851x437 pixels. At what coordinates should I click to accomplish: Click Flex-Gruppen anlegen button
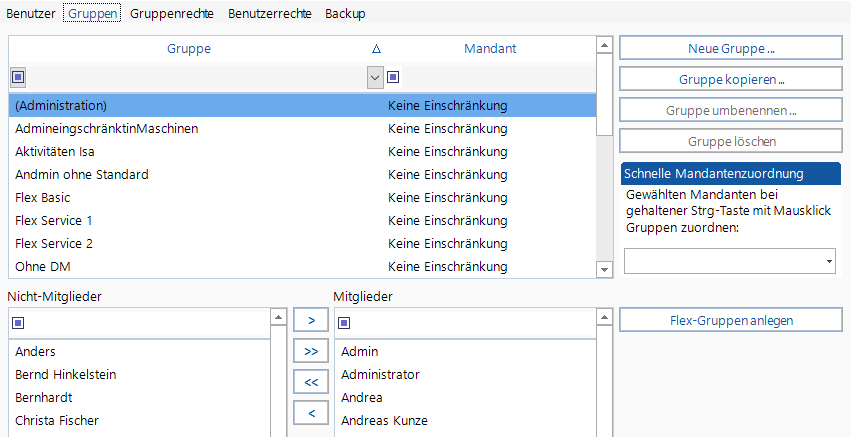coord(731,320)
